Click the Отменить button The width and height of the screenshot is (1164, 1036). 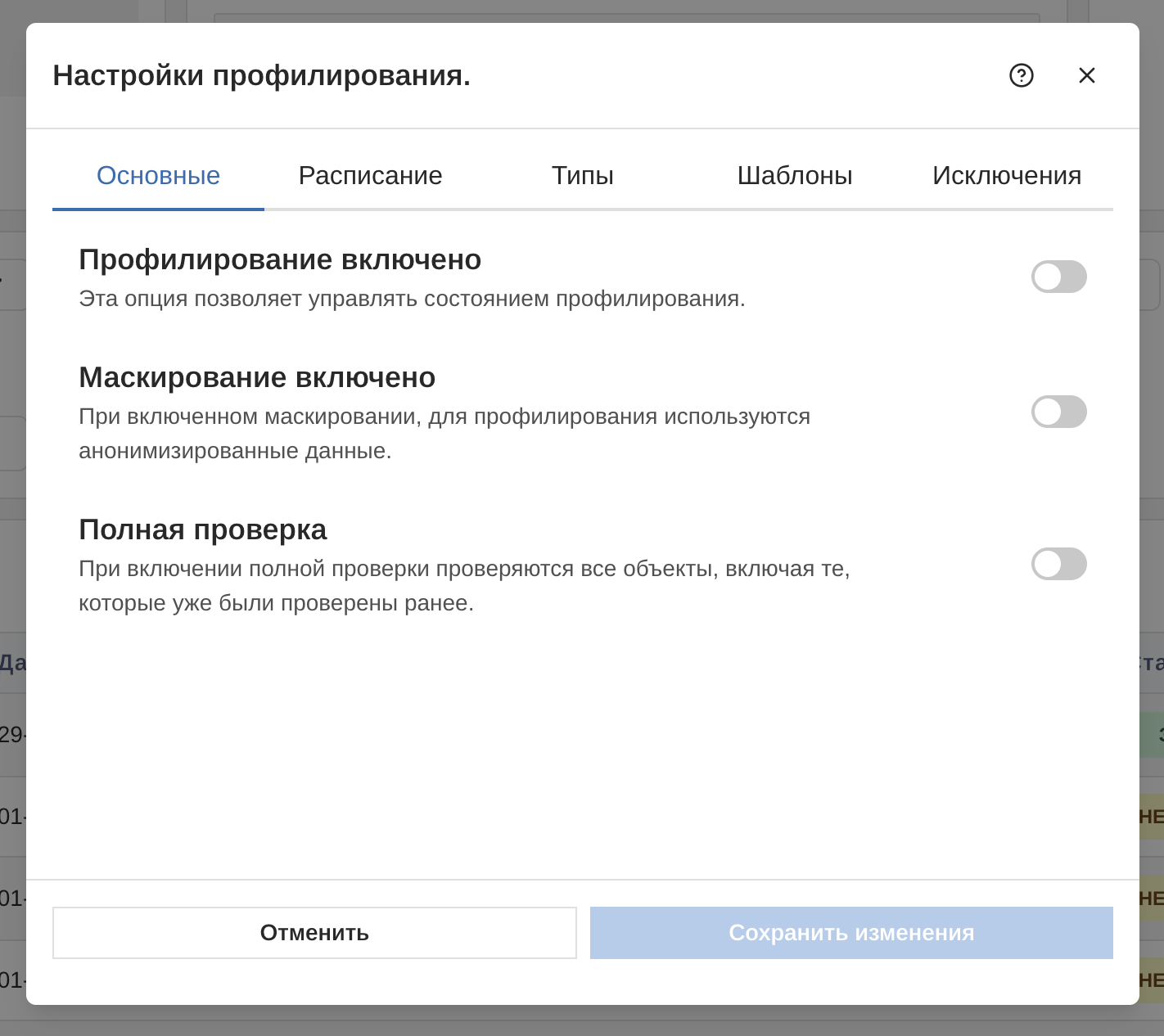pyautogui.click(x=314, y=932)
